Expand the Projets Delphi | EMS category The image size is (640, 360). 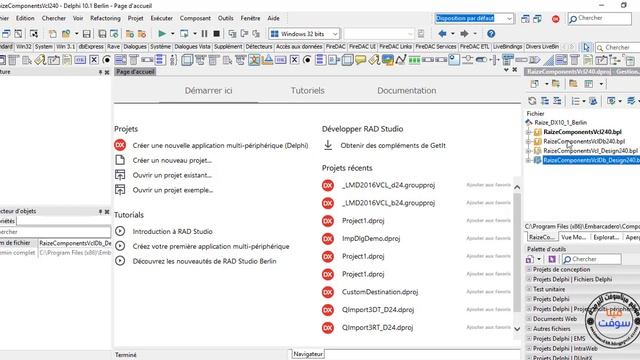coord(529,338)
